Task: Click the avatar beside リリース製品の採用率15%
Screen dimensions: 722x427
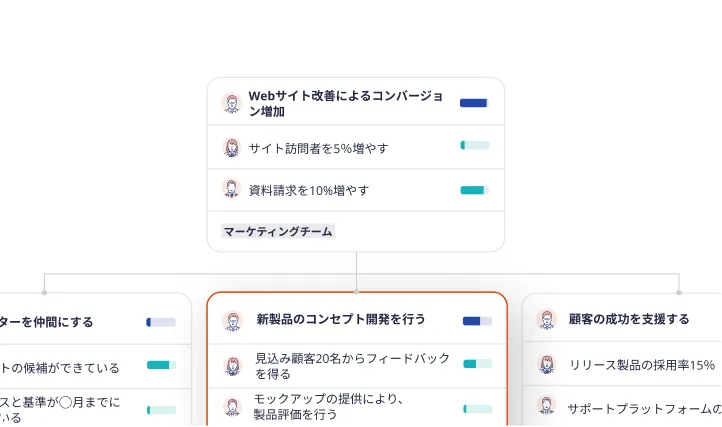Action: click(547, 364)
